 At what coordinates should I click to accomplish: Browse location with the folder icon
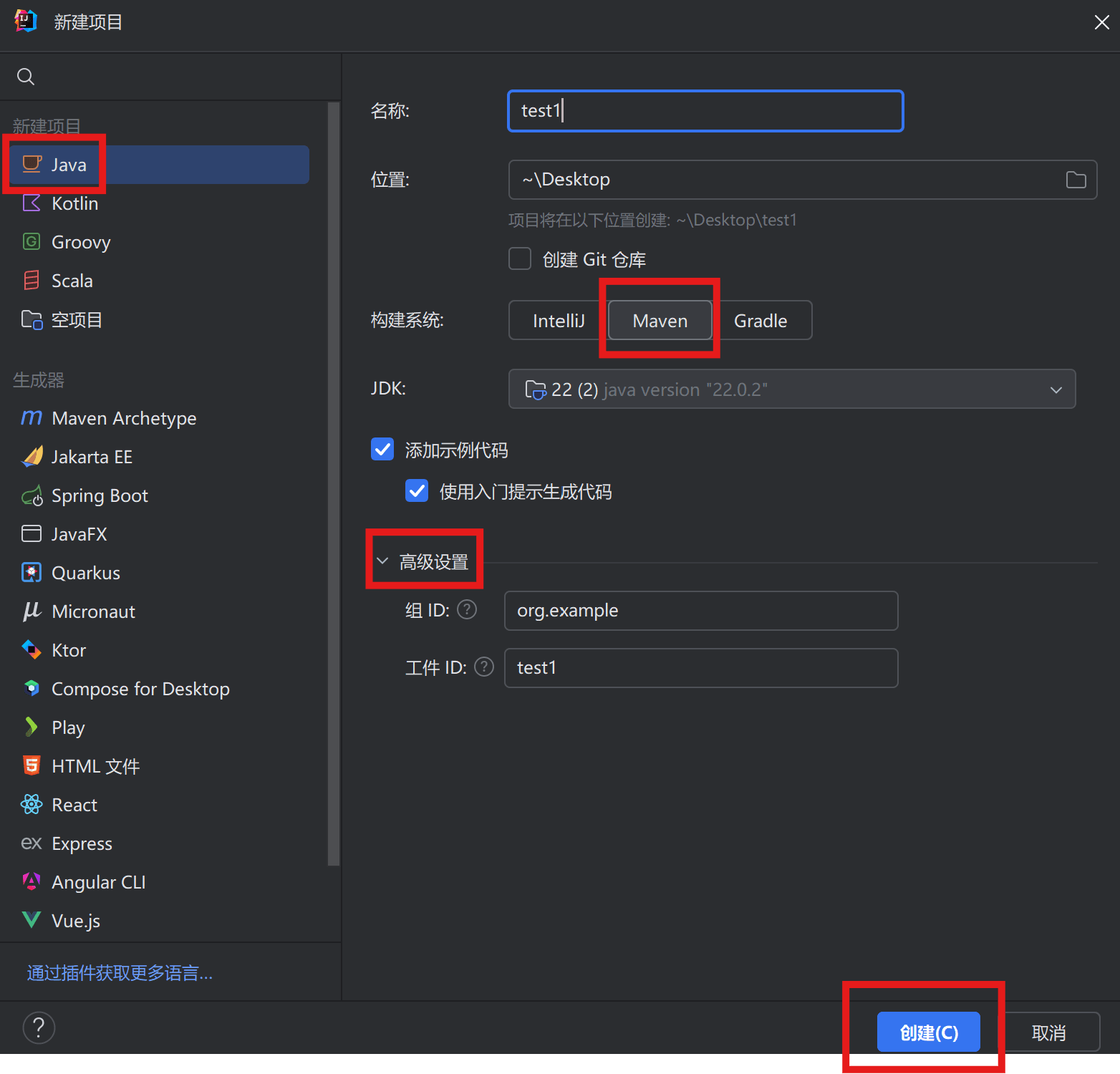[x=1076, y=180]
